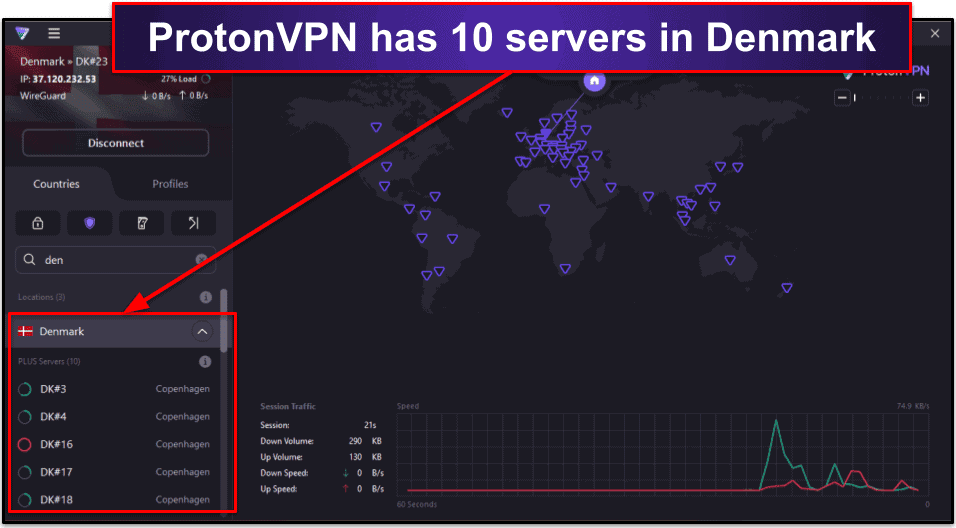Click the speed graph area
This screenshot has height=528, width=956.
click(x=663, y=454)
